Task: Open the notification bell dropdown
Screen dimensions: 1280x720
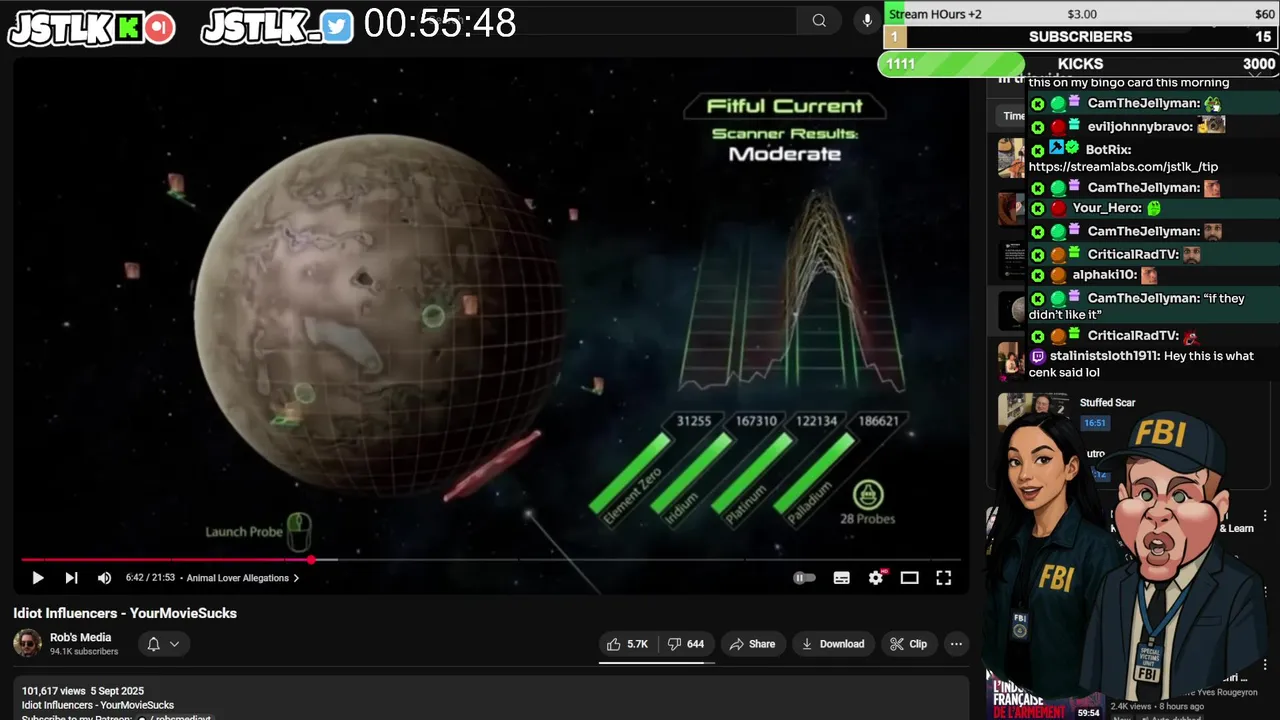Action: click(x=163, y=644)
